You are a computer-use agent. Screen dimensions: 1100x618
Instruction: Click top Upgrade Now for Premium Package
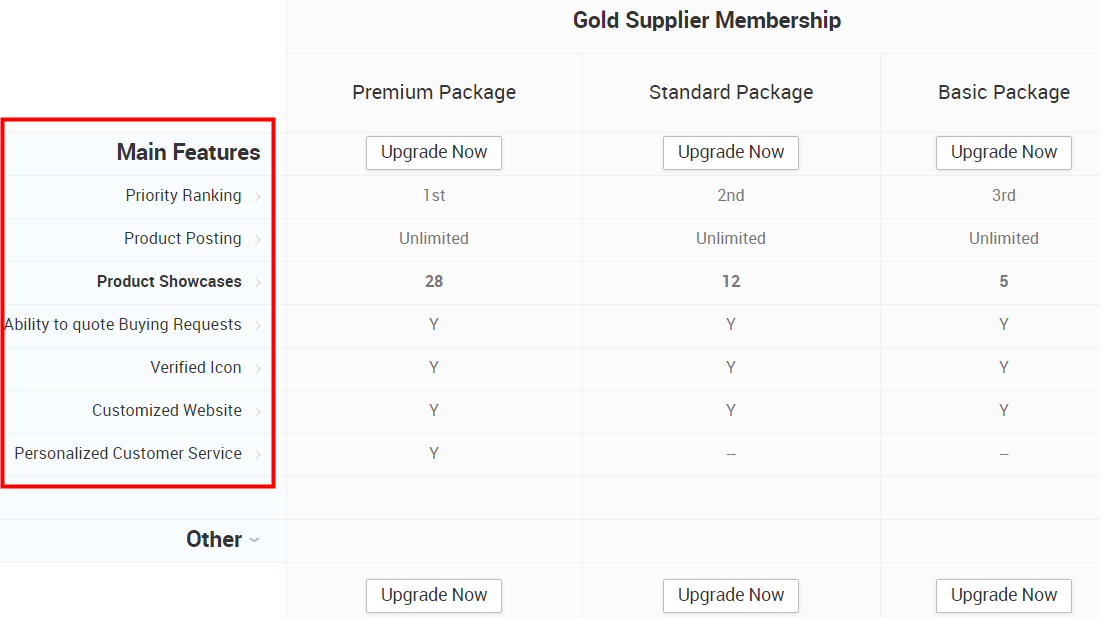point(434,152)
